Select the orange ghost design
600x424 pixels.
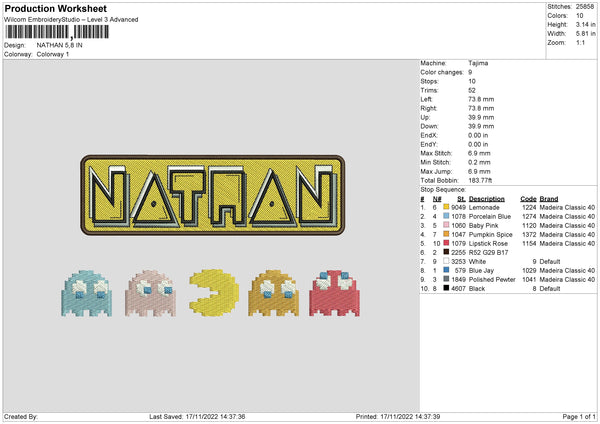(274, 294)
